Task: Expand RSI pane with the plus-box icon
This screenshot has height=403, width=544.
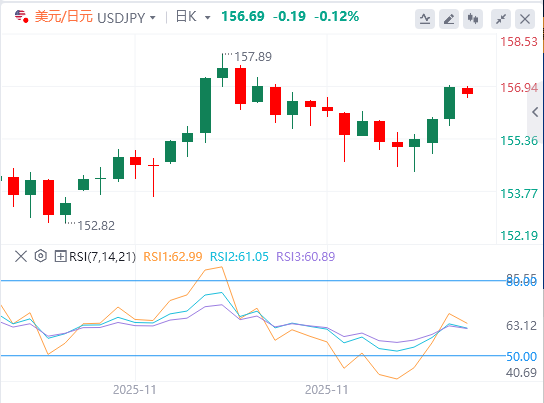Action: tap(60, 257)
